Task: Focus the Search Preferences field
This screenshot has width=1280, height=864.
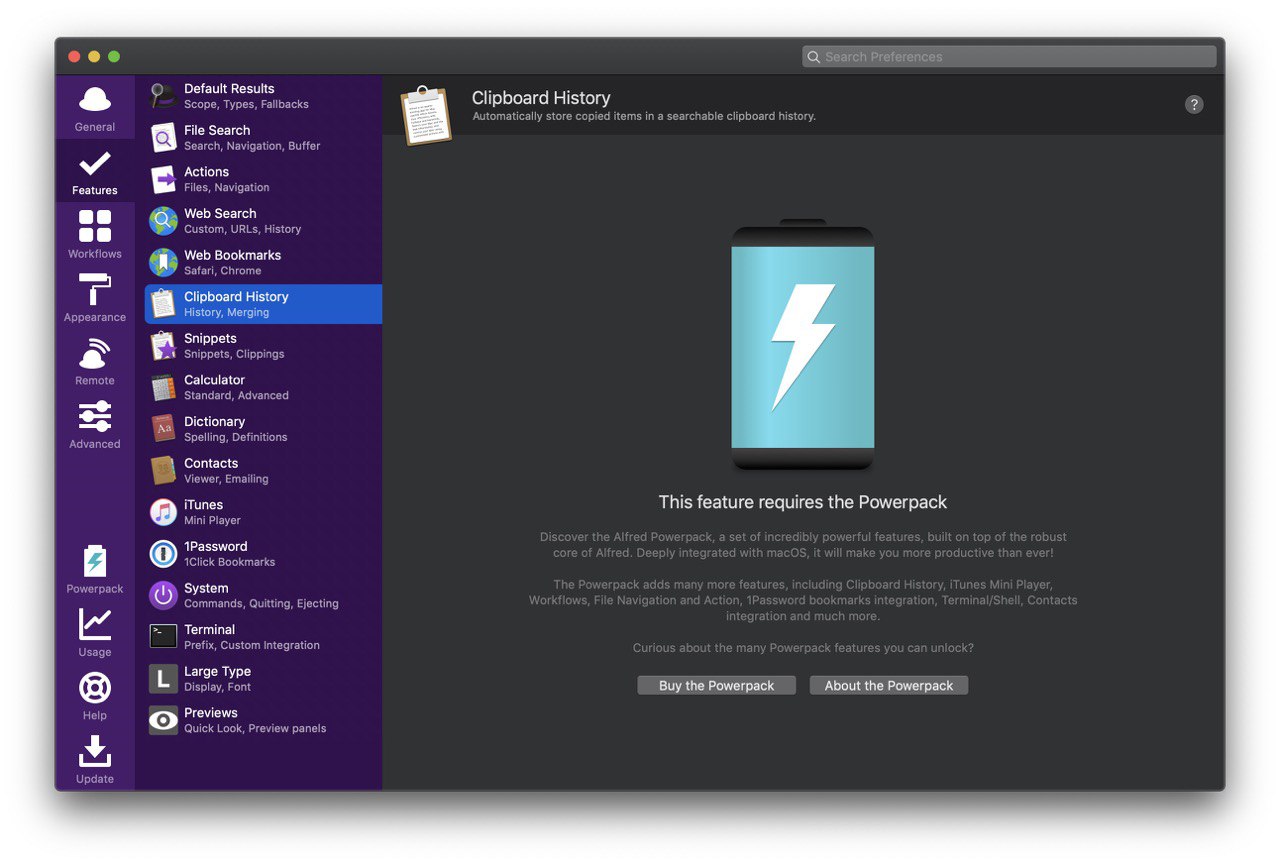Action: pyautogui.click(x=1009, y=57)
